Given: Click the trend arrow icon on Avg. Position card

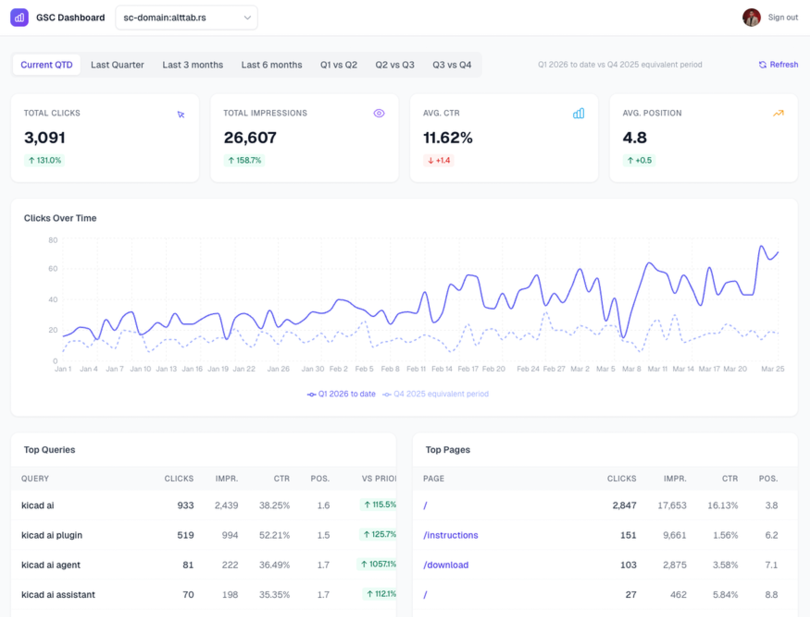Looking at the screenshot, I should coord(778,114).
